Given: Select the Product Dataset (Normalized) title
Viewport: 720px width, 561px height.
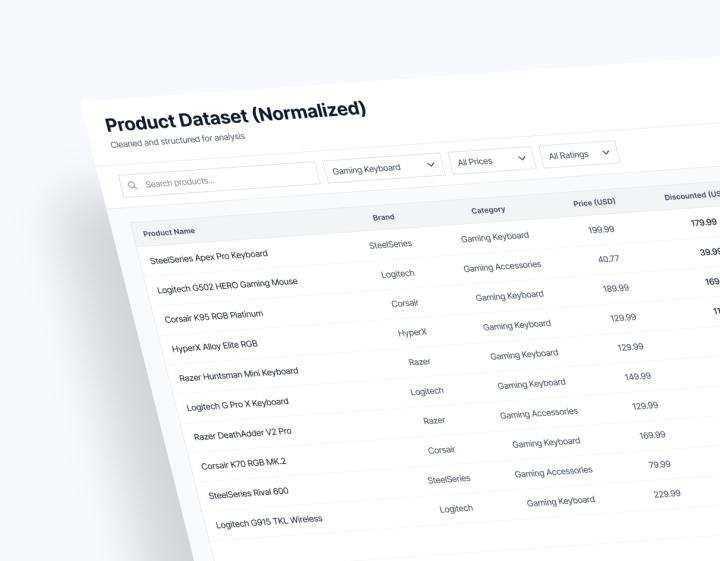Looking at the screenshot, I should [235, 117].
